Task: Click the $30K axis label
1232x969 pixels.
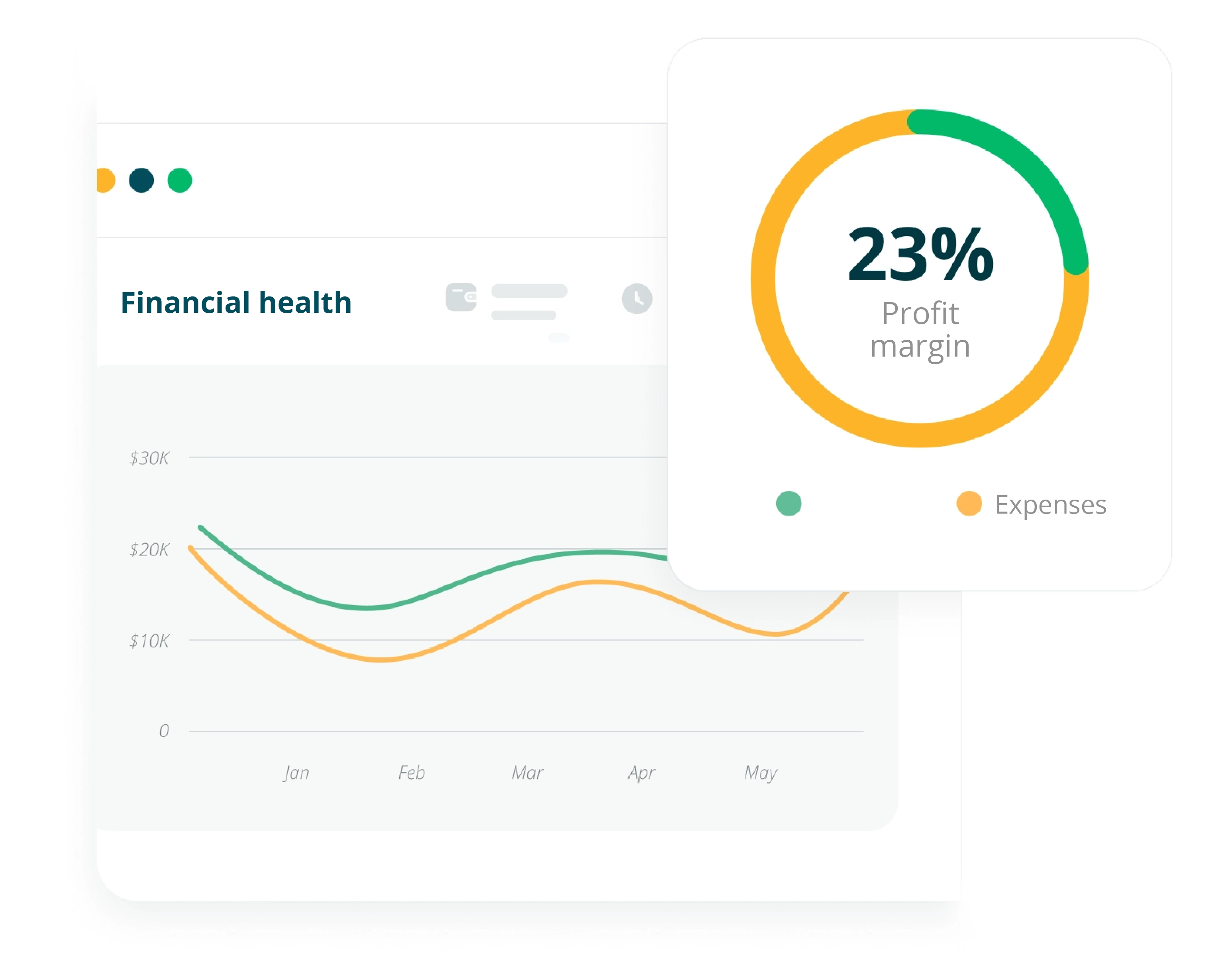Action: click(x=149, y=458)
